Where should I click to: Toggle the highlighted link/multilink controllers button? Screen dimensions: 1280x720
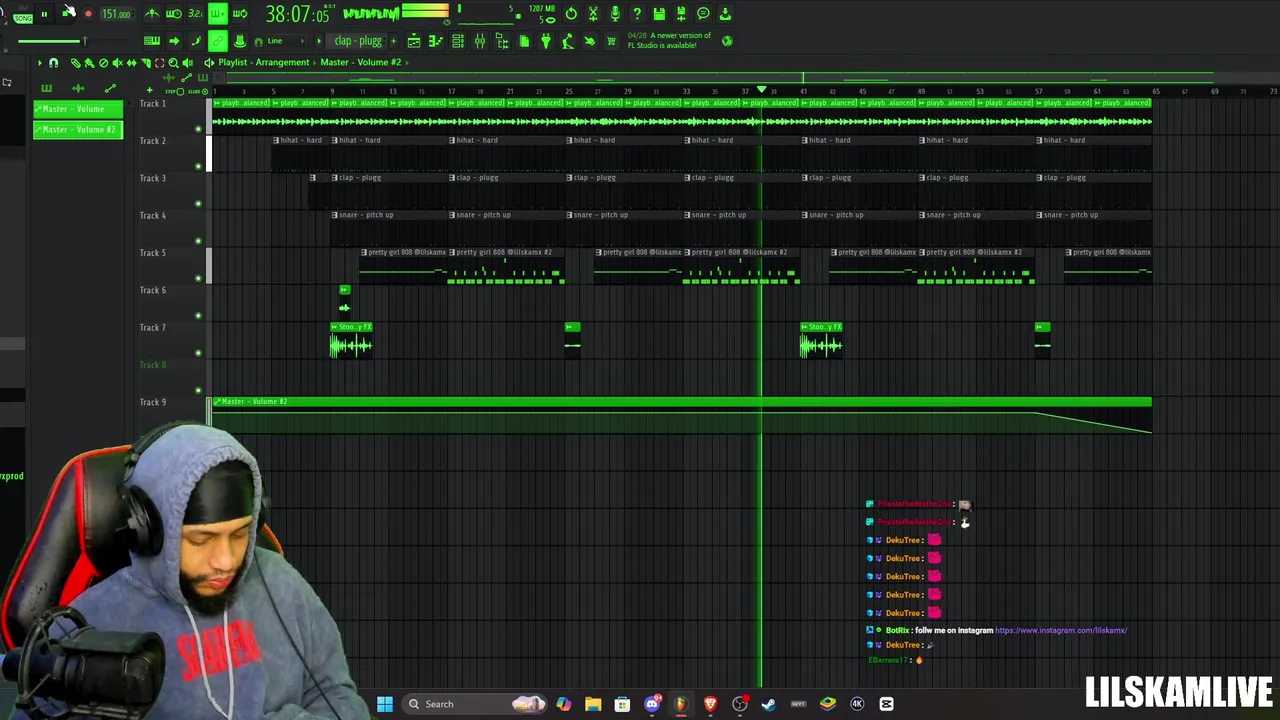point(217,41)
